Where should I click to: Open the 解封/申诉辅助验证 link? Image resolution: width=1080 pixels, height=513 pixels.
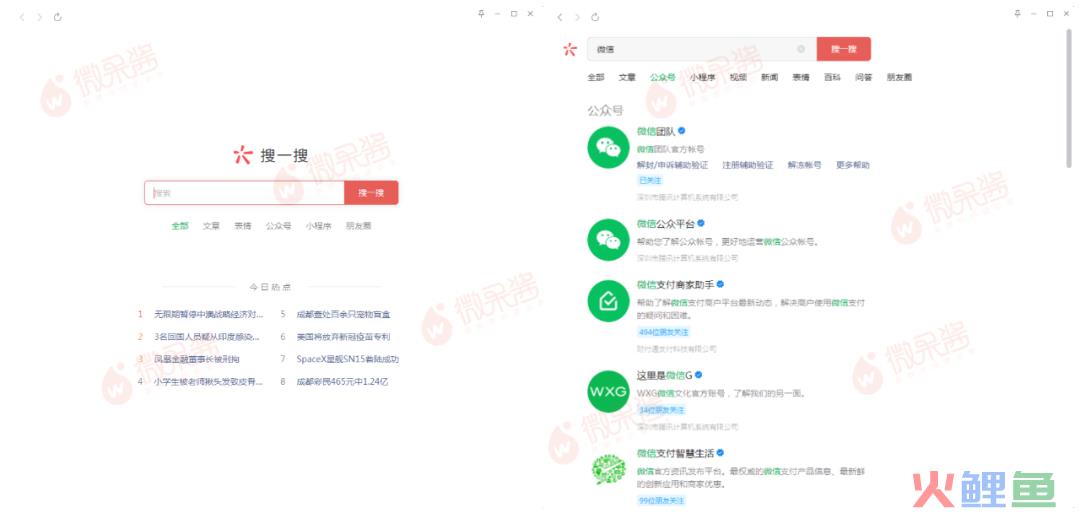672,165
